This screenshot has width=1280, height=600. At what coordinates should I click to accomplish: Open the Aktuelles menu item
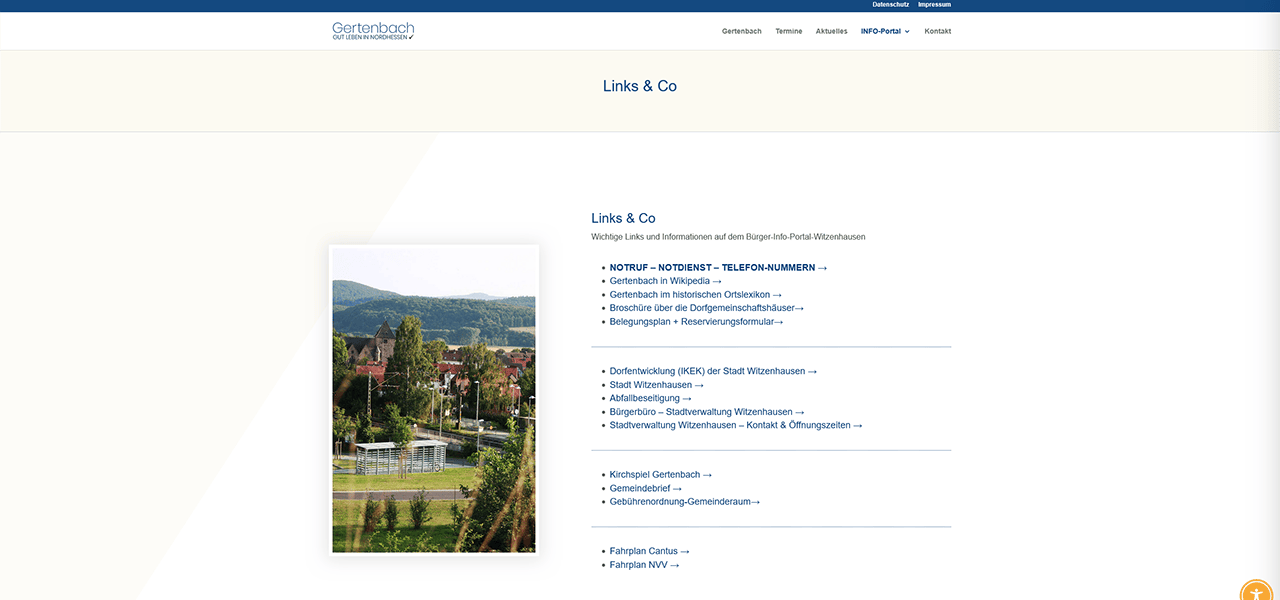[x=831, y=31]
